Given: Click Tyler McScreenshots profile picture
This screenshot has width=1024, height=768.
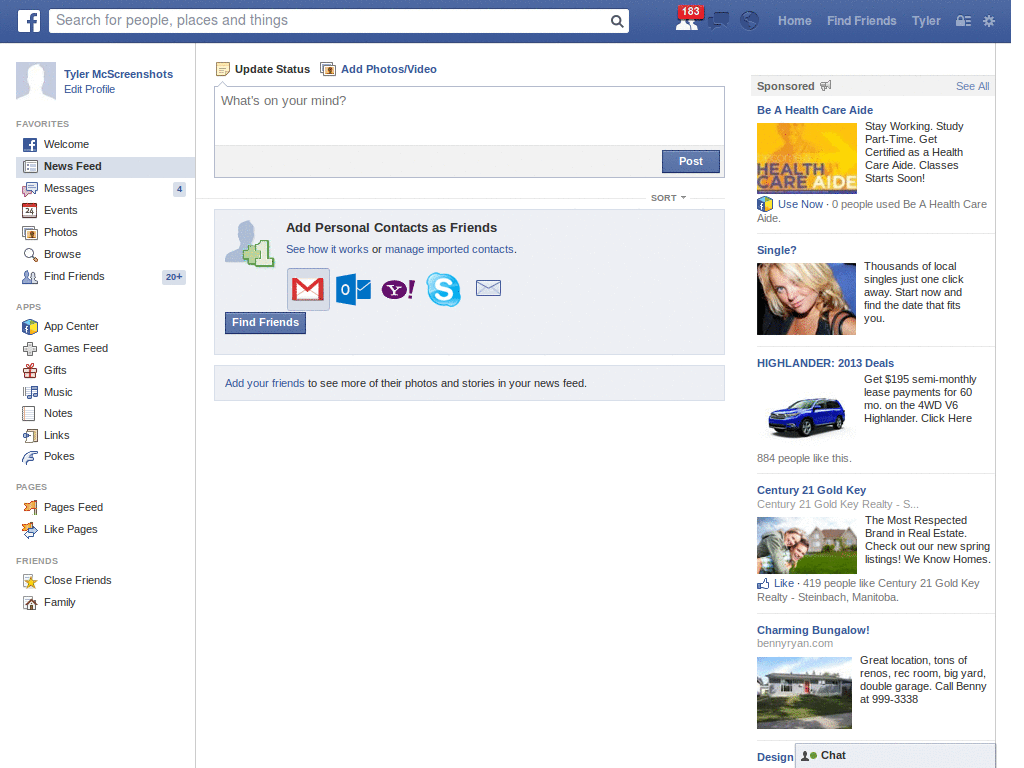Looking at the screenshot, I should coord(36,82).
